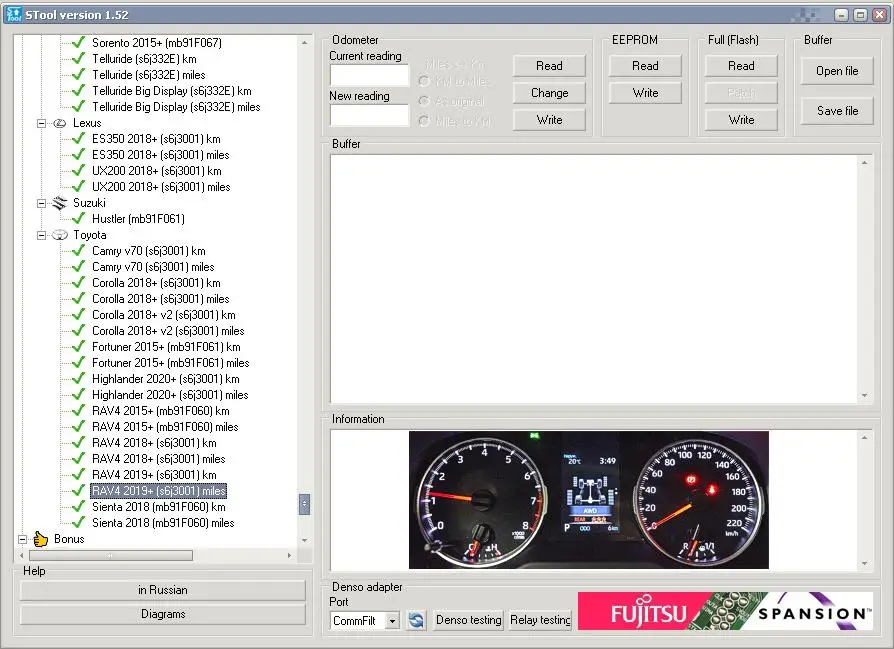
Task: Click the Toyota brand logo icon
Action: (59, 235)
